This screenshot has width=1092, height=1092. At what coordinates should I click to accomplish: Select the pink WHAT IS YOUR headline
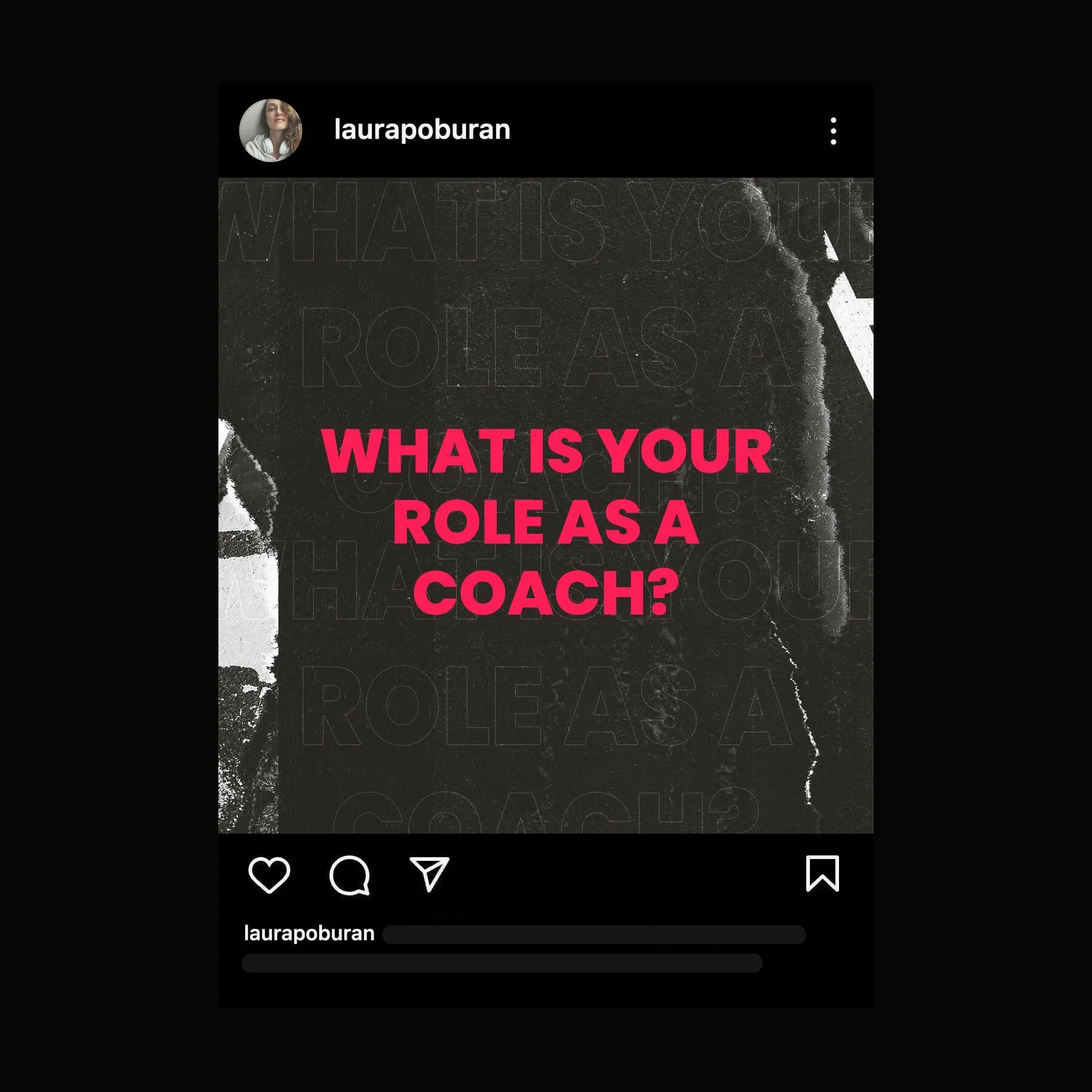547,451
